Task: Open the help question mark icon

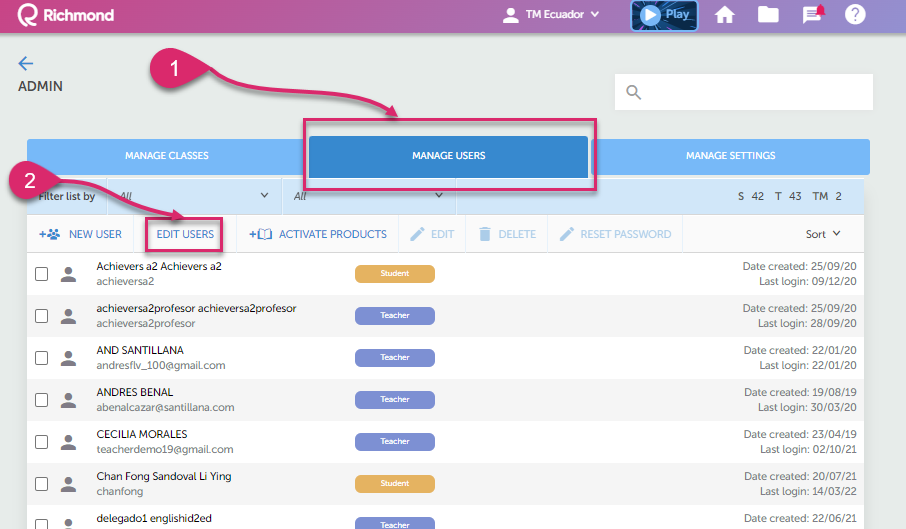Action: tap(855, 15)
